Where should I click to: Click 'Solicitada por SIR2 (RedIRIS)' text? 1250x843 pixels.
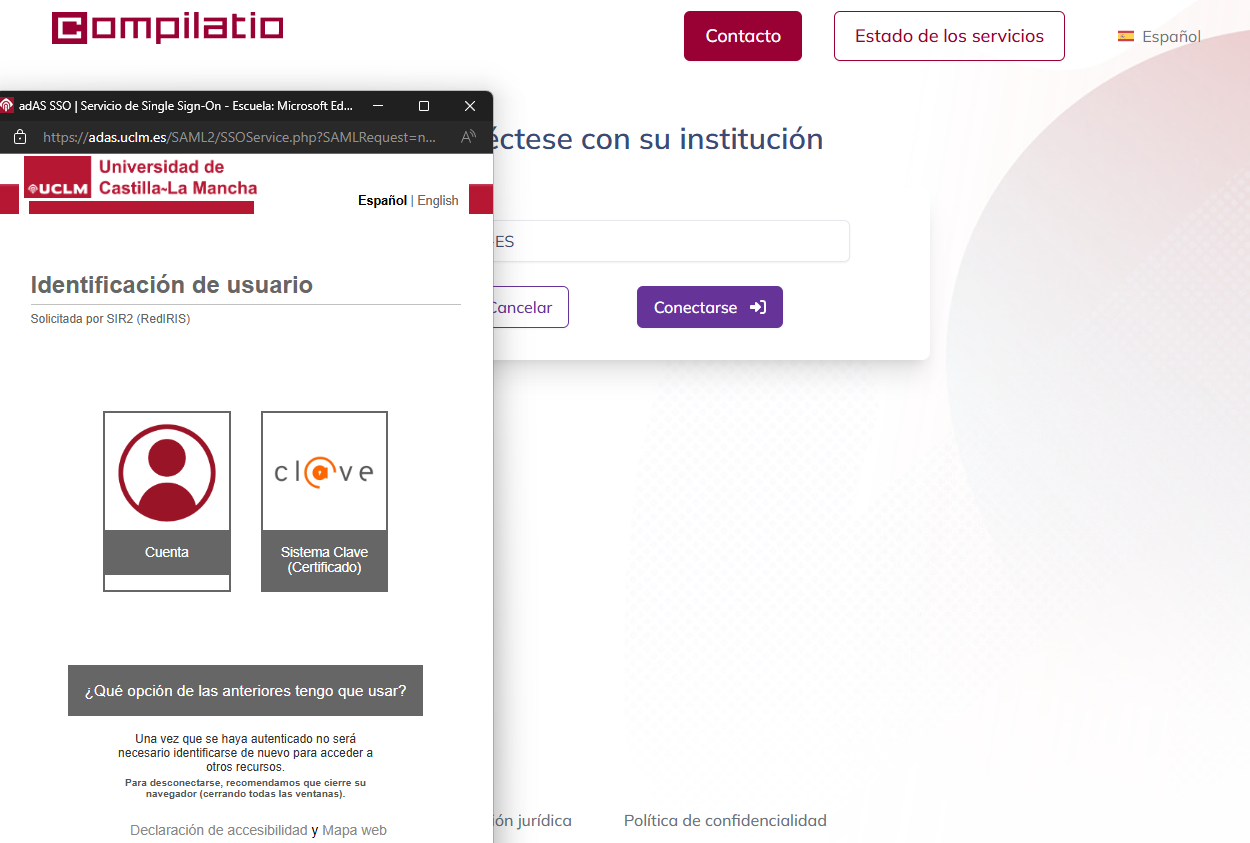point(110,319)
